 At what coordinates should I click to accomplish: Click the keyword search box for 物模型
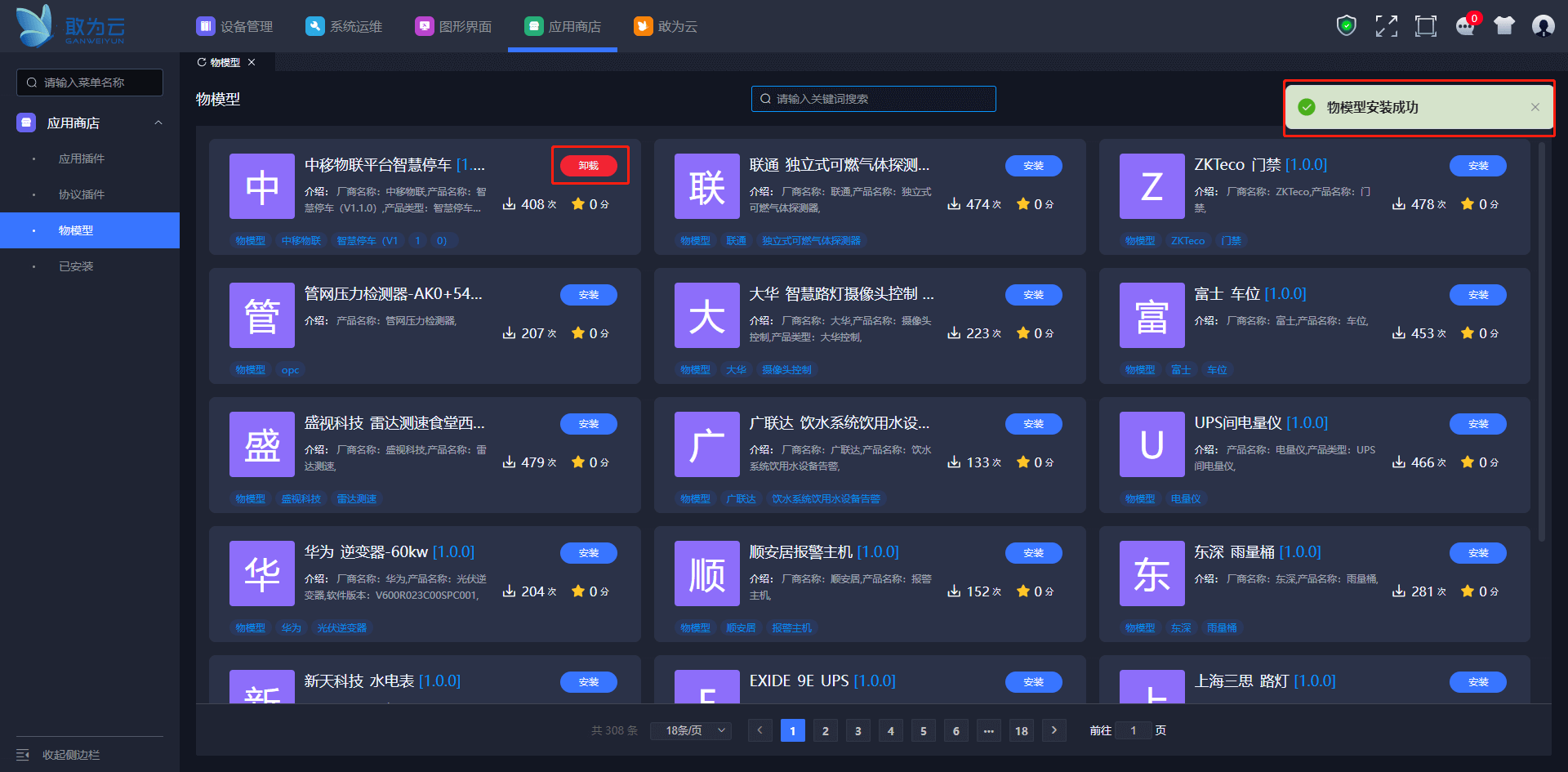874,99
